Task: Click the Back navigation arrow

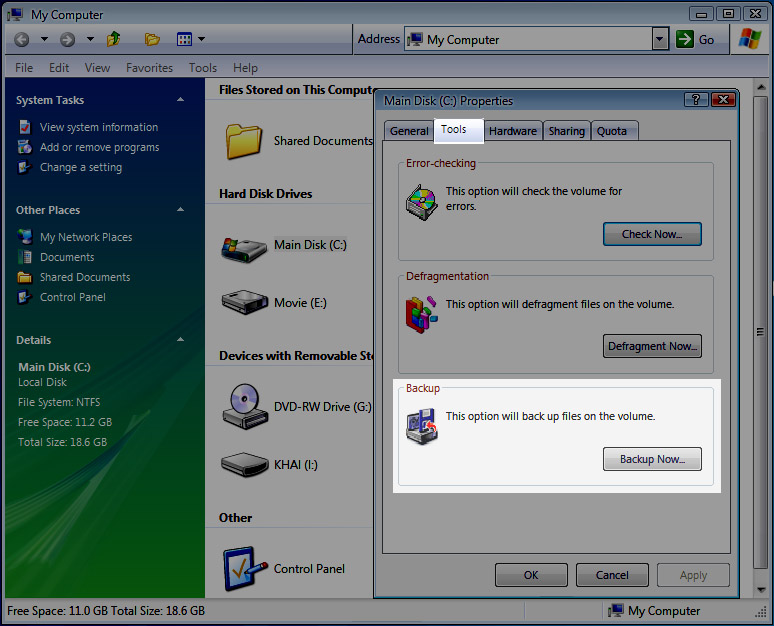Action: (22, 40)
